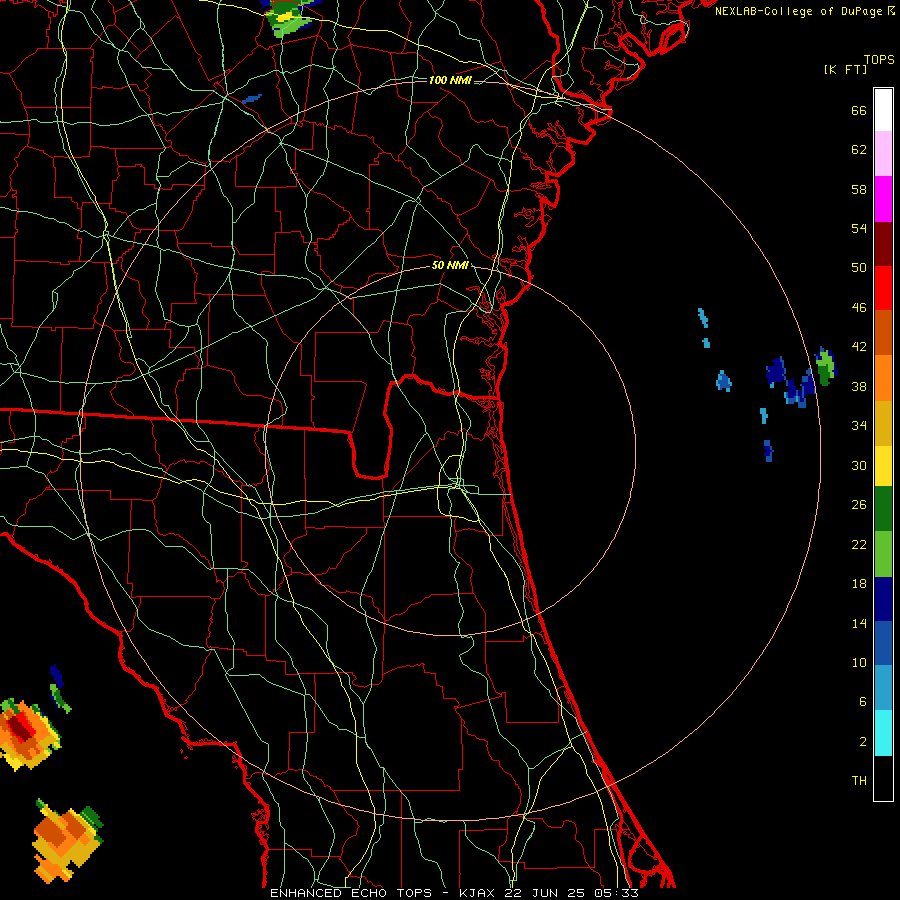The height and width of the screenshot is (900, 900).
Task: Click the cyan legend swatch
Action: coord(883,733)
